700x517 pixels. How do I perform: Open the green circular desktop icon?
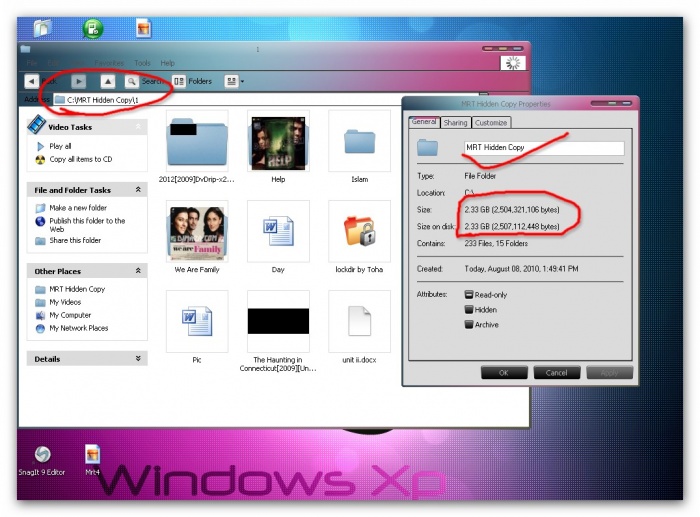(x=93, y=29)
